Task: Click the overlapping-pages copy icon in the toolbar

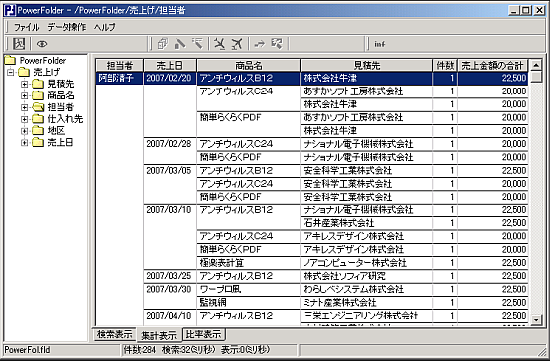Action: 162,44
